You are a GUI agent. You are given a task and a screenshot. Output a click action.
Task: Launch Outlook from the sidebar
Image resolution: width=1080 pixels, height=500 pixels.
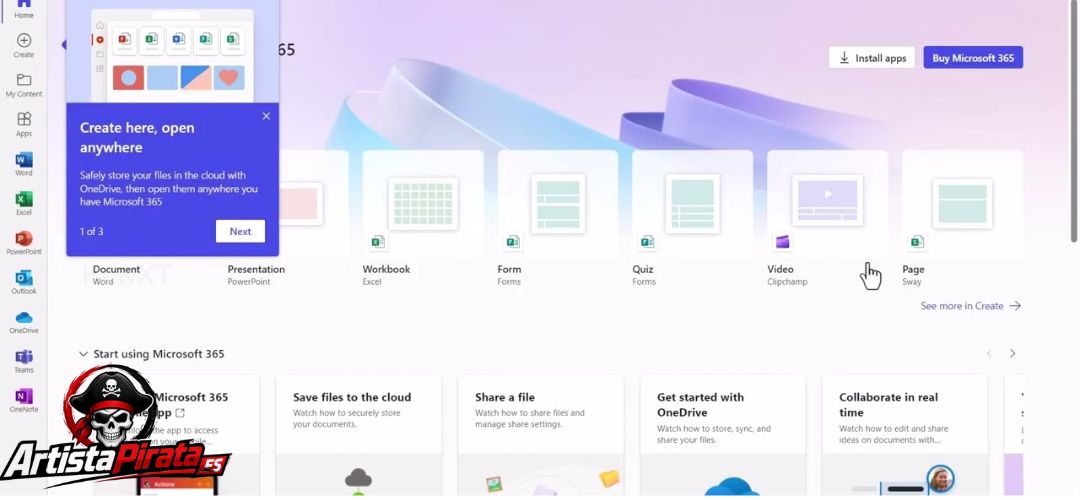click(x=23, y=282)
